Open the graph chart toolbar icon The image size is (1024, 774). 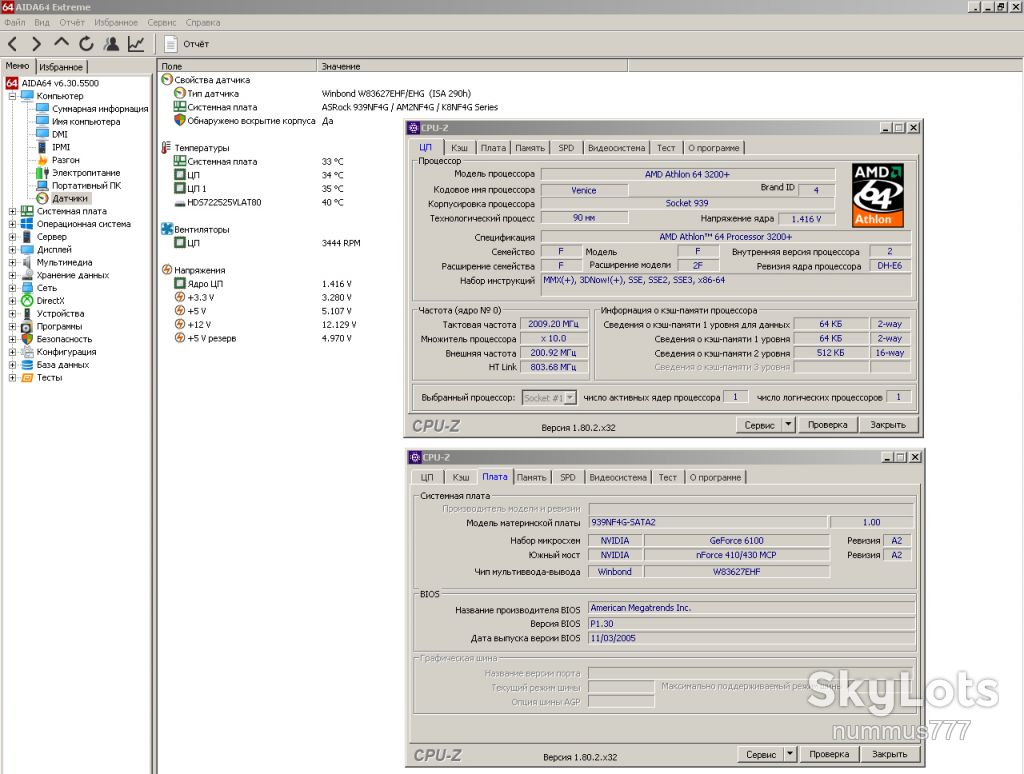tap(136, 44)
